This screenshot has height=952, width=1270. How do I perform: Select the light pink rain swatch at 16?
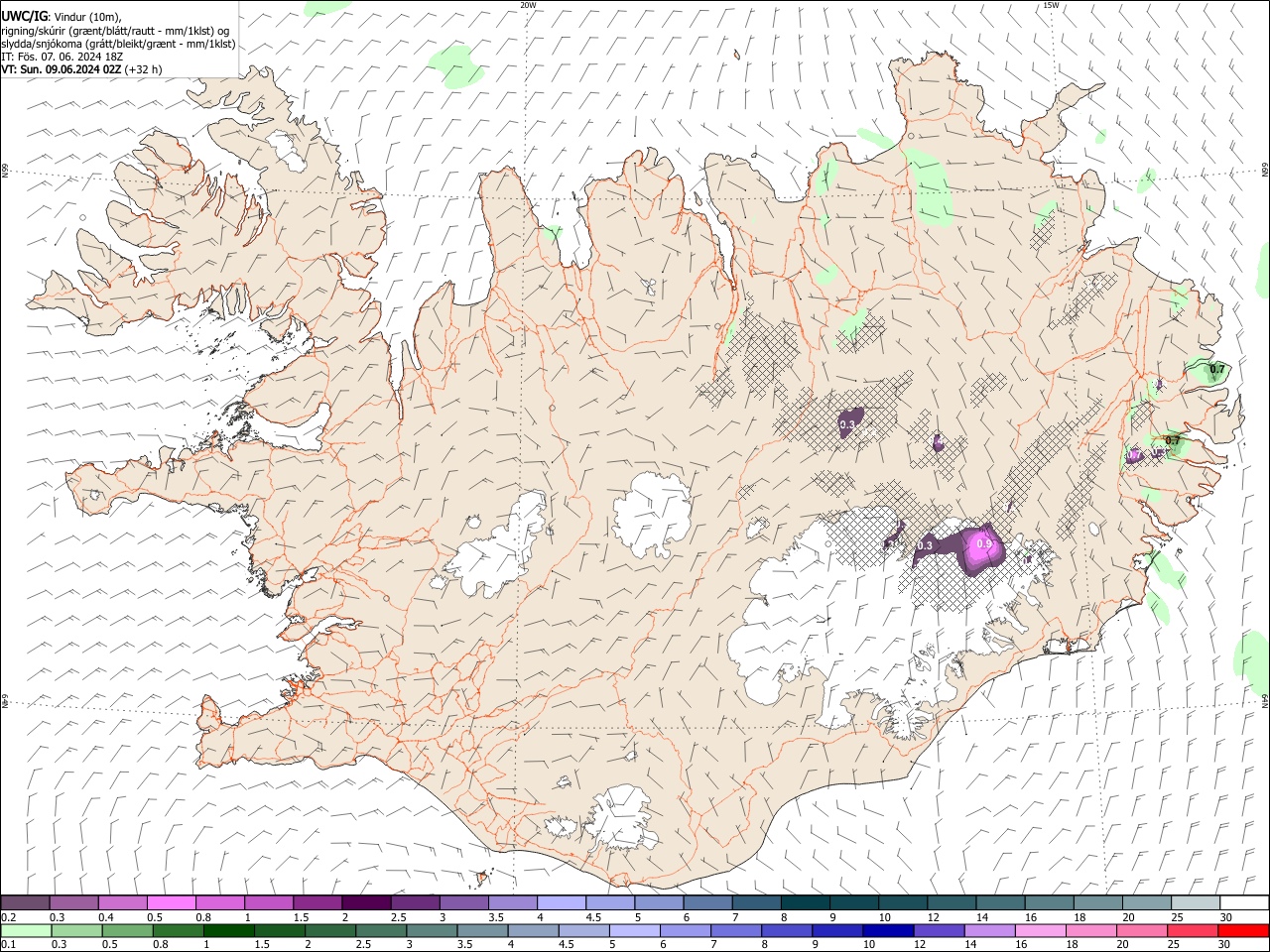pyautogui.click(x=1039, y=930)
